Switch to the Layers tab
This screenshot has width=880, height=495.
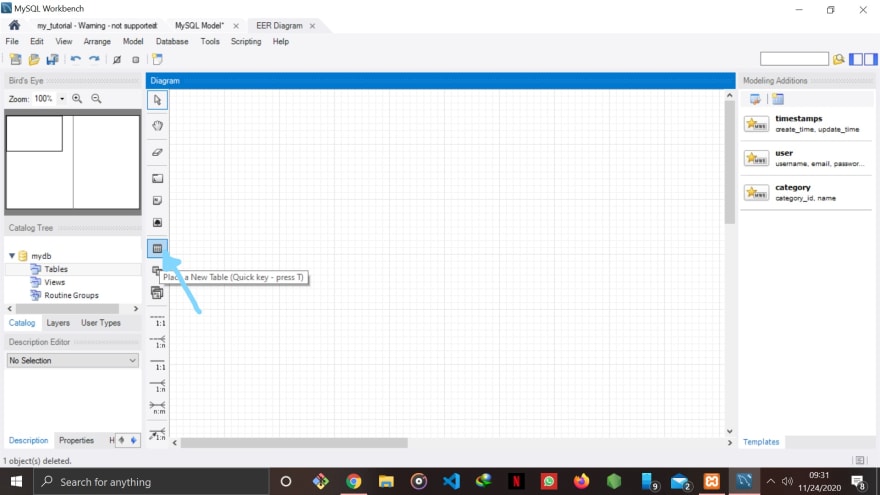click(58, 323)
